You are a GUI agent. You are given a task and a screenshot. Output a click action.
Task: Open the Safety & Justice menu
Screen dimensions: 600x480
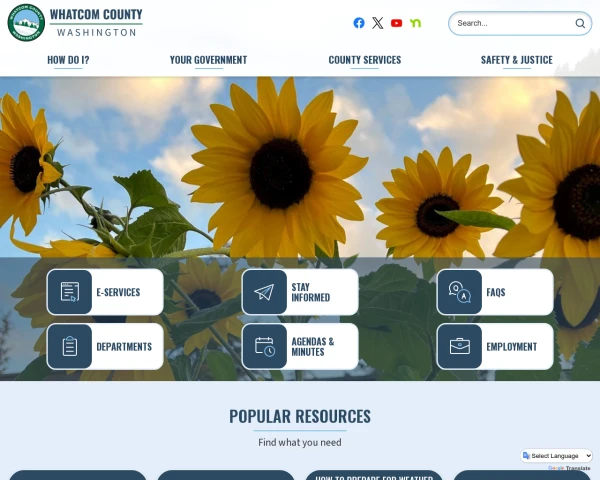point(516,60)
